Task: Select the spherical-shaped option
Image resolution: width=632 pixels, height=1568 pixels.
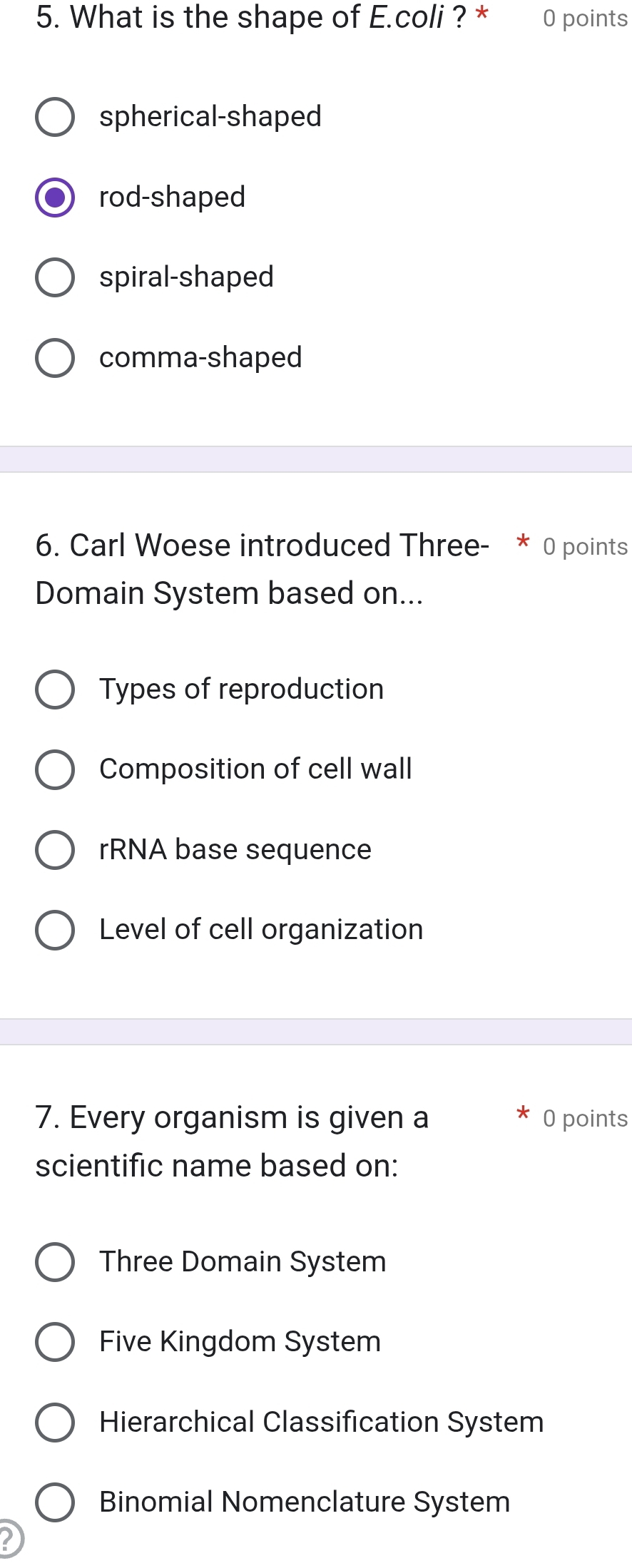Action: pyautogui.click(x=55, y=117)
